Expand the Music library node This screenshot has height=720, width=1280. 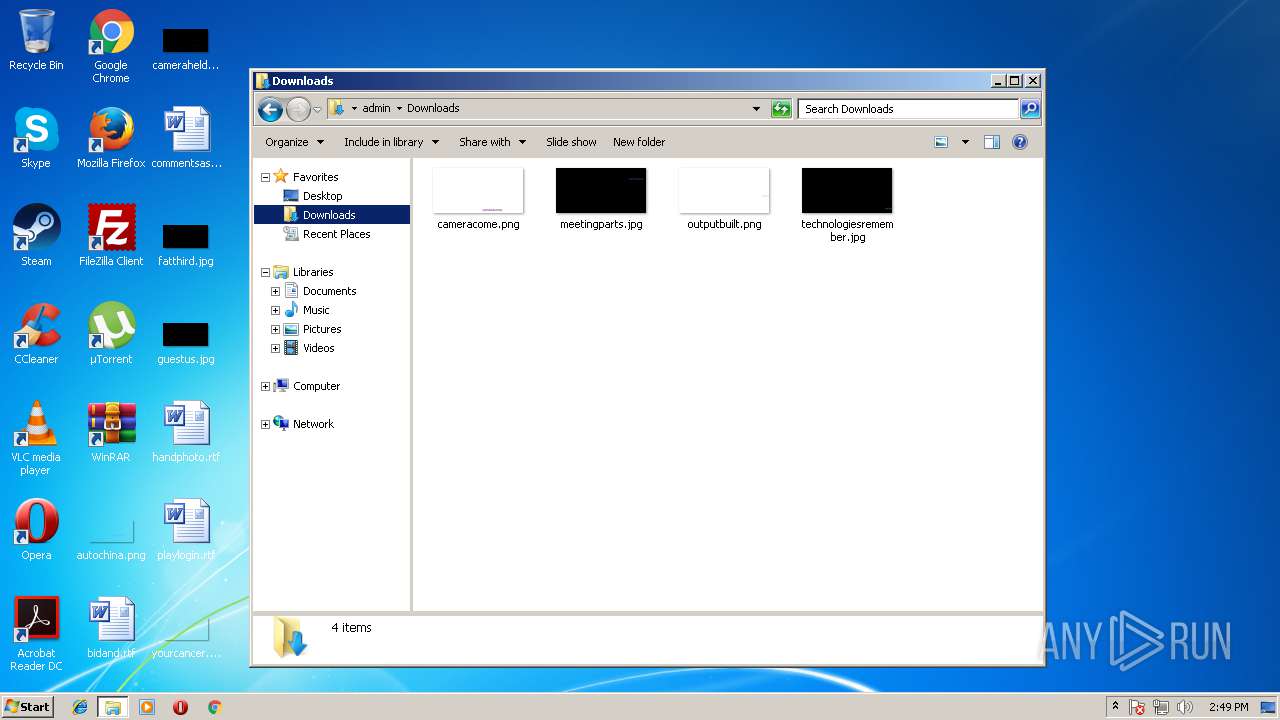275,310
